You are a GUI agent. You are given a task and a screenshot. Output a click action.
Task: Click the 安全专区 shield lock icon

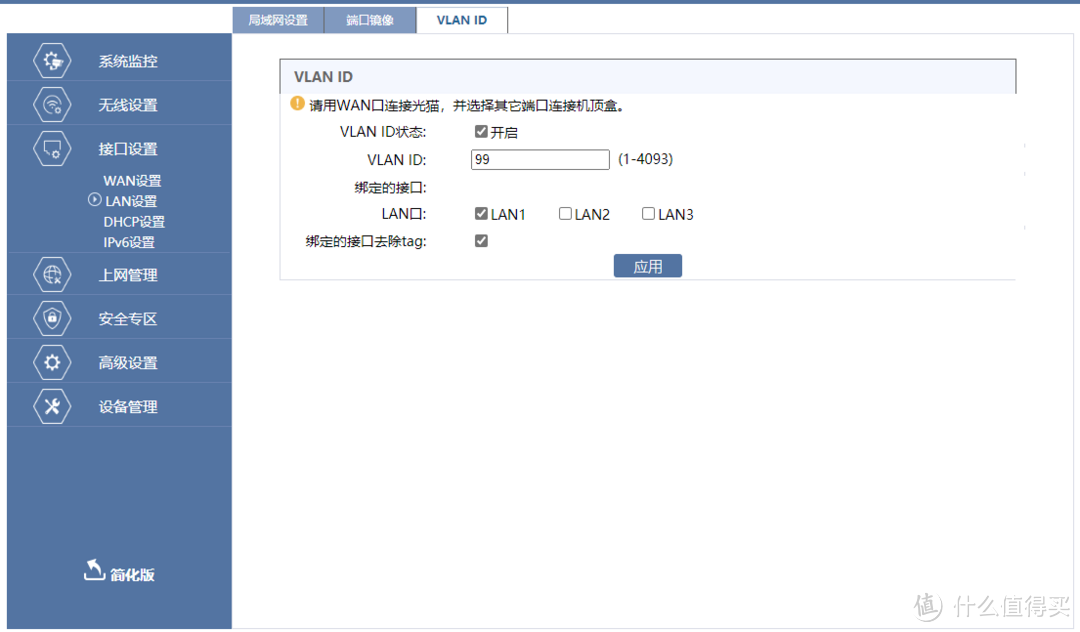[52, 319]
